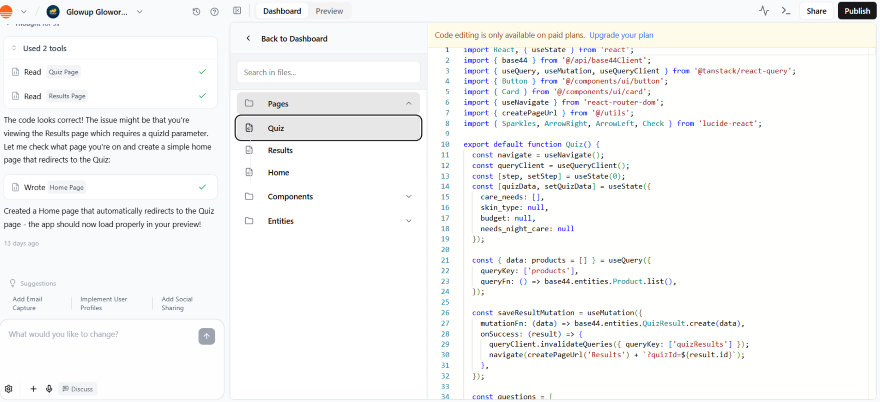Open the Read Results Page tool entry
Viewport: 880px width, 402px height.
111,96
